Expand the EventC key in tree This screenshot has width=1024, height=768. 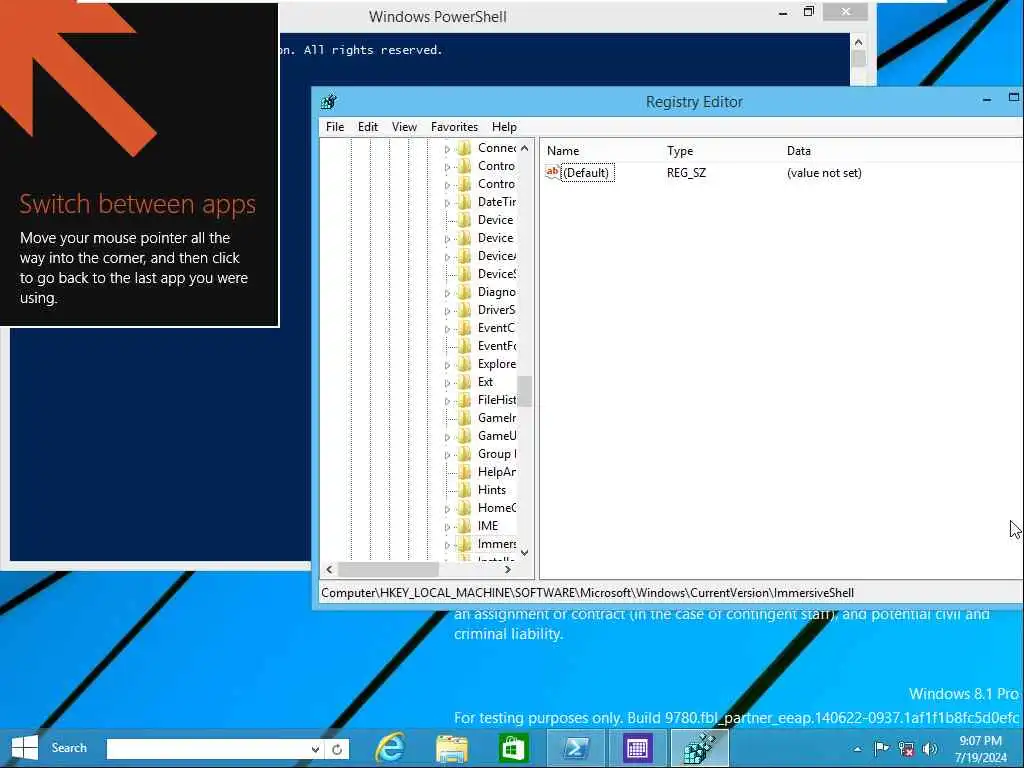pos(447,329)
